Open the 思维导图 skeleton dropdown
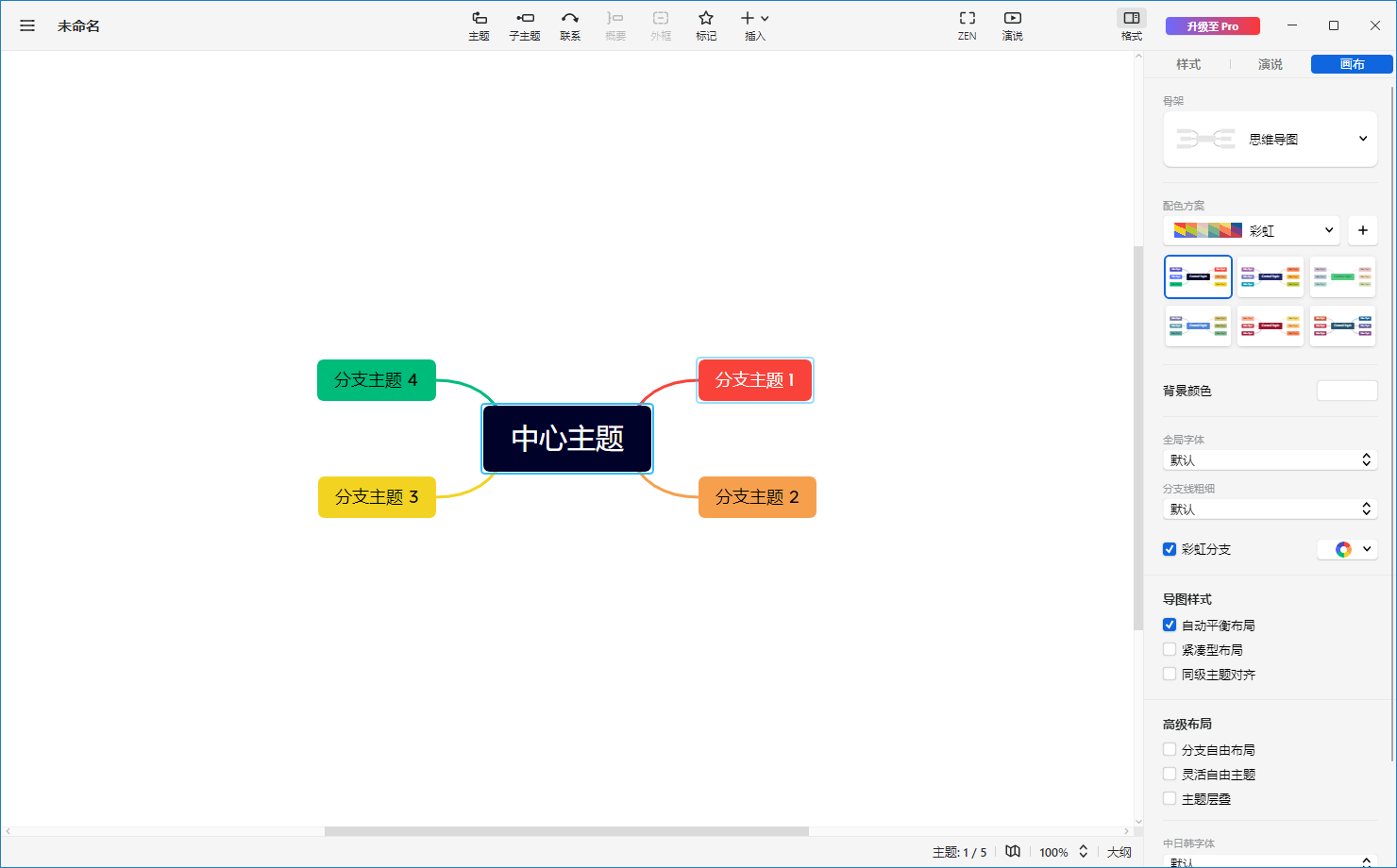The height and width of the screenshot is (868, 1397). (1271, 139)
